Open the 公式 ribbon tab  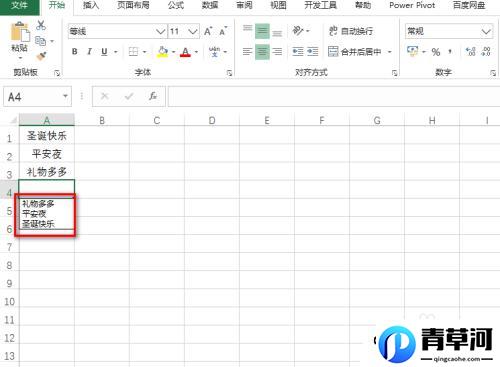click(x=176, y=5)
